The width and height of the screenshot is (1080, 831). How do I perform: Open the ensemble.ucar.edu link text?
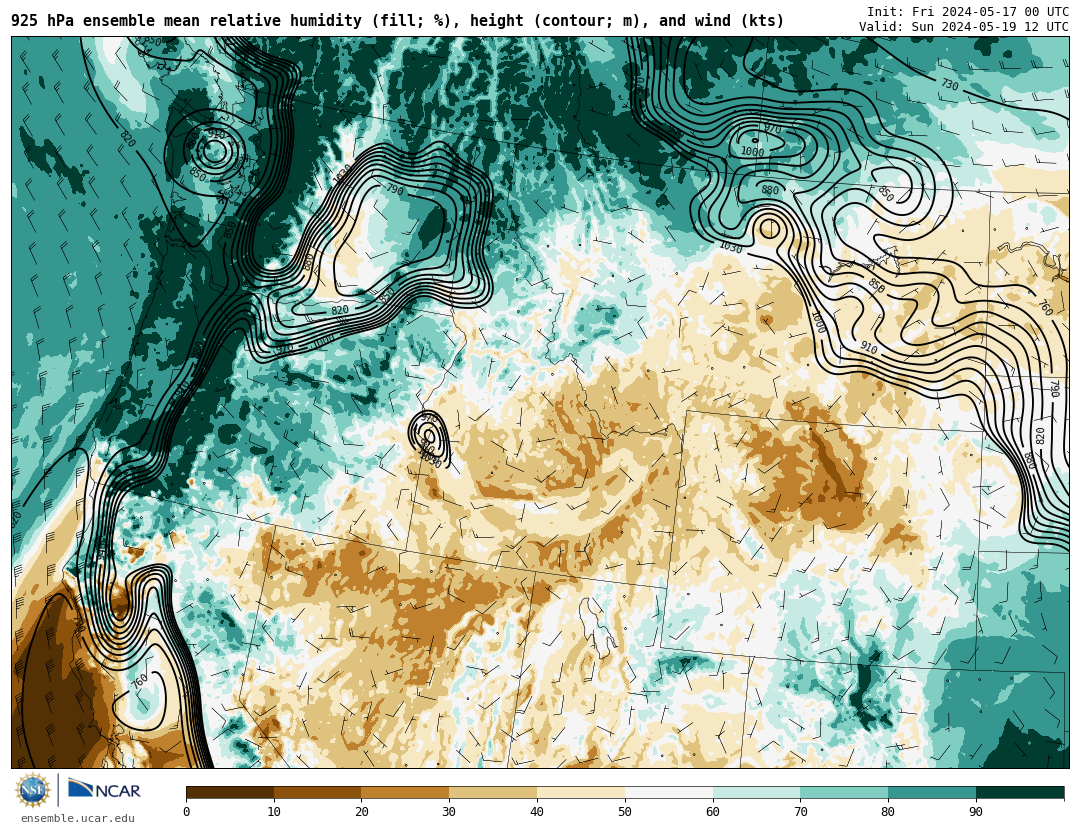(x=78, y=819)
